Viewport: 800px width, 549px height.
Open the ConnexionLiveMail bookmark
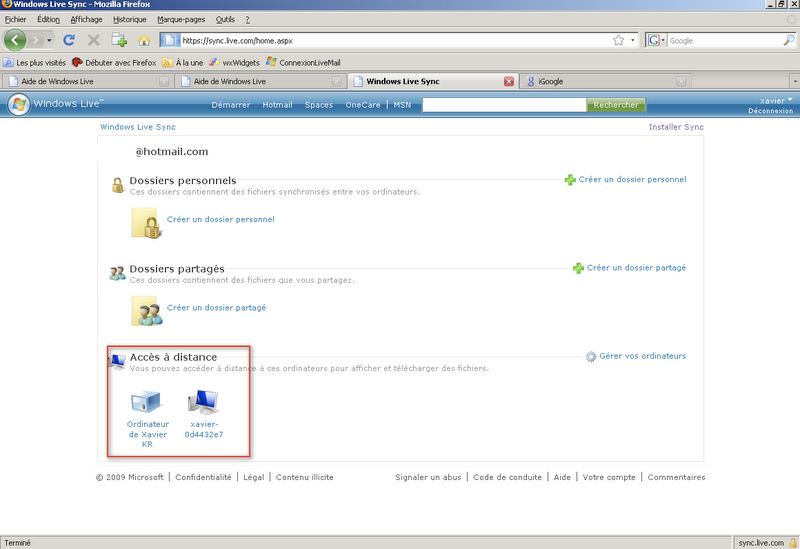point(303,63)
